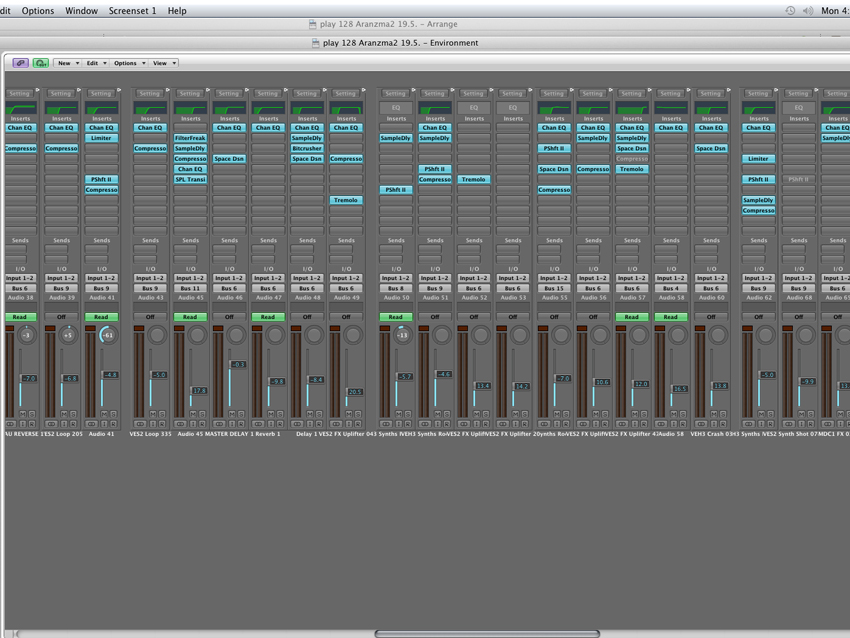Record-enable the Audio 58 channel
The width and height of the screenshot is (850, 638).
pos(682,424)
